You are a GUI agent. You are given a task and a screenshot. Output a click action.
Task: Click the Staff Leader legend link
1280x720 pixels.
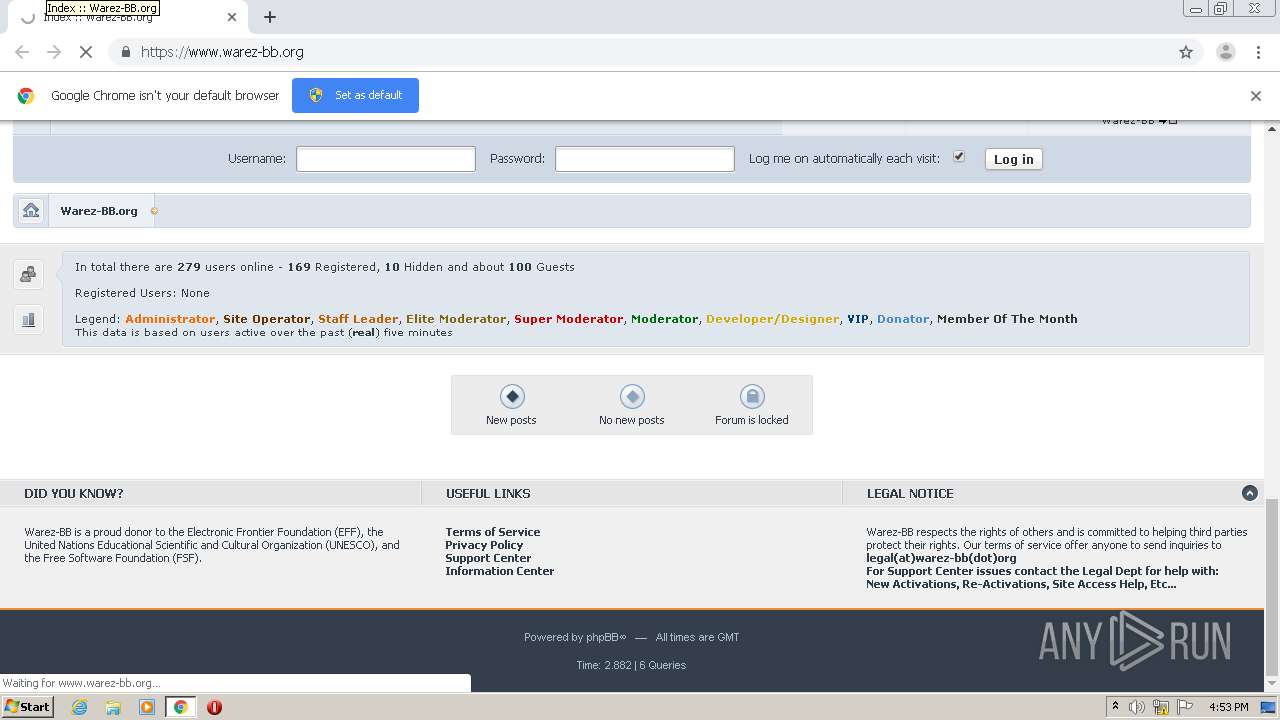(x=358, y=319)
